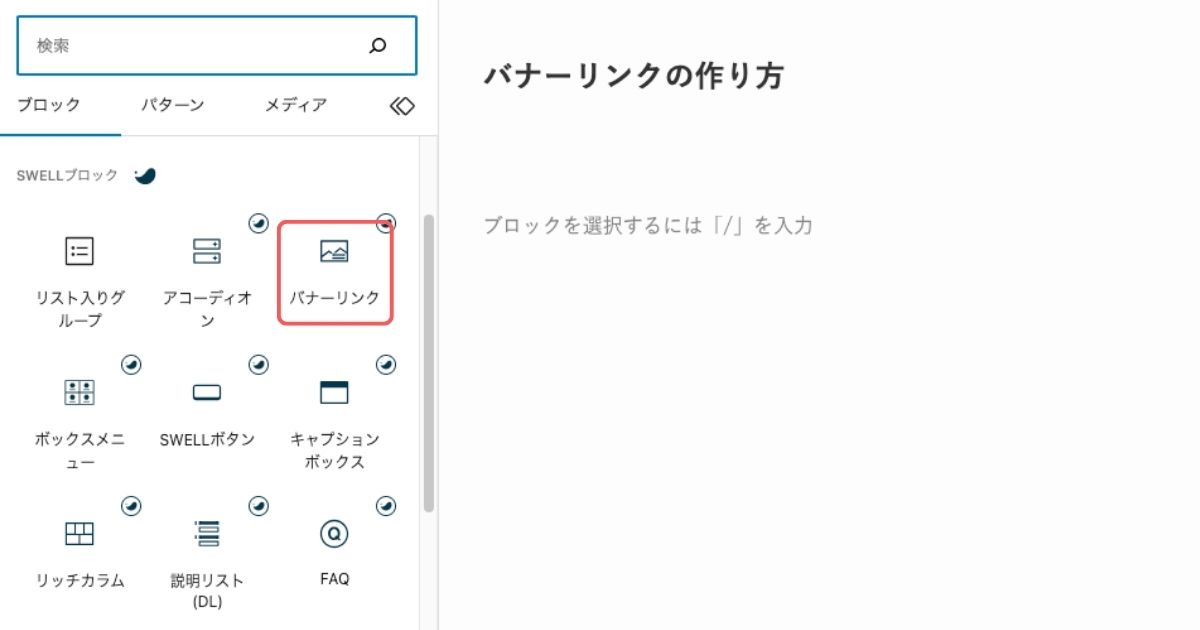Switch to the パターン tab

pyautogui.click(x=173, y=104)
